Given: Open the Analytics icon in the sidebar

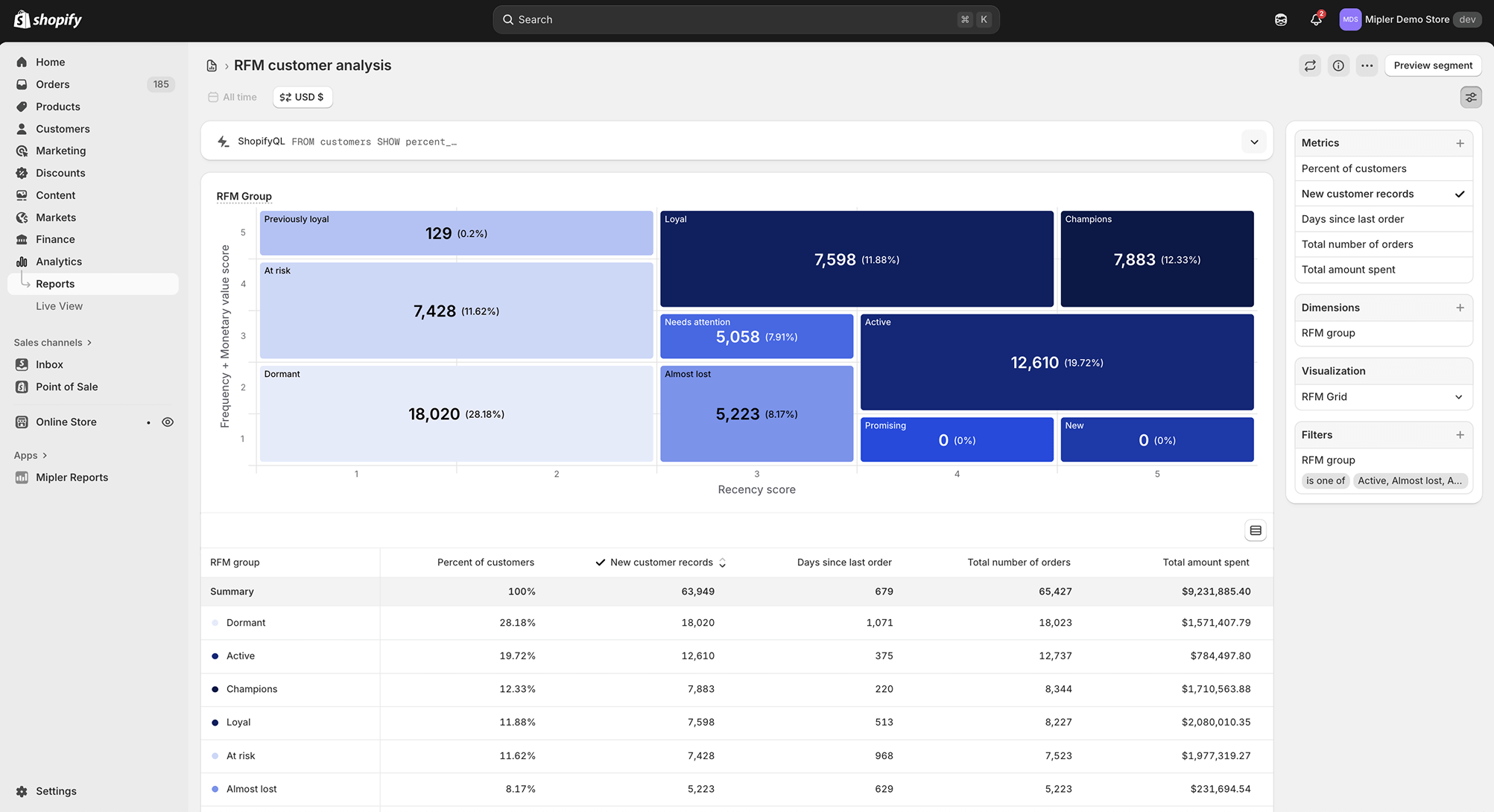Looking at the screenshot, I should point(22,261).
